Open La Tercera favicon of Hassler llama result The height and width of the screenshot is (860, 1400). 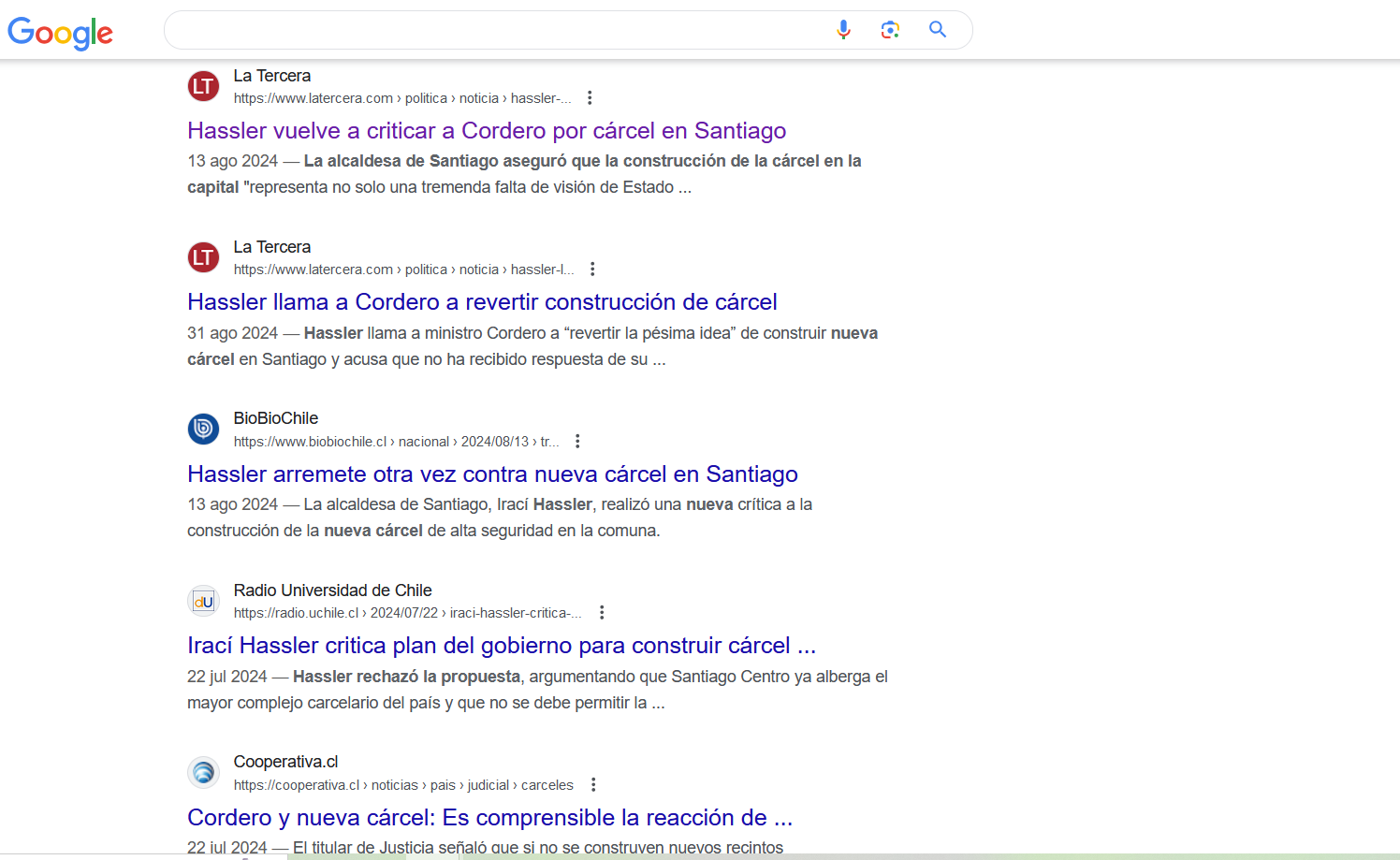203,257
